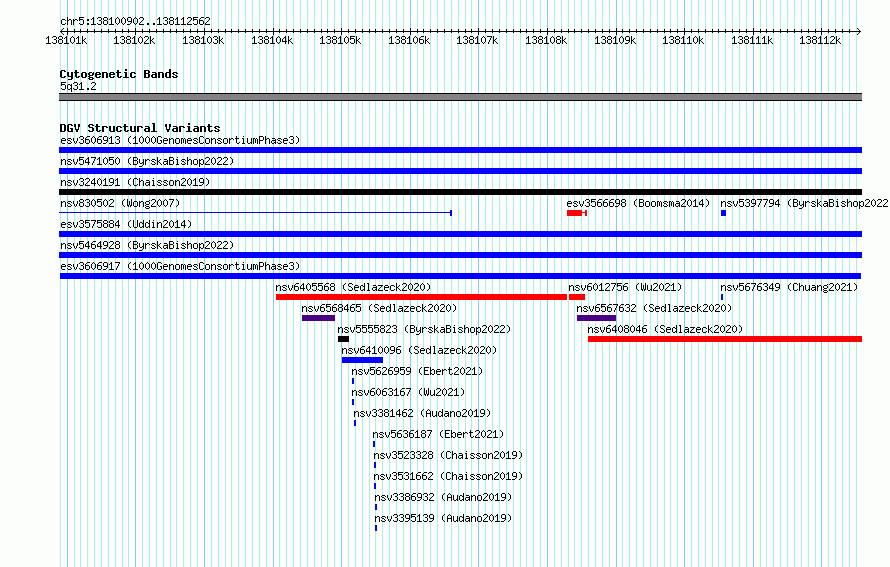Select the nsv5676349 (Chuang2021) label
Screen dimensions: 890x567
coord(790,287)
